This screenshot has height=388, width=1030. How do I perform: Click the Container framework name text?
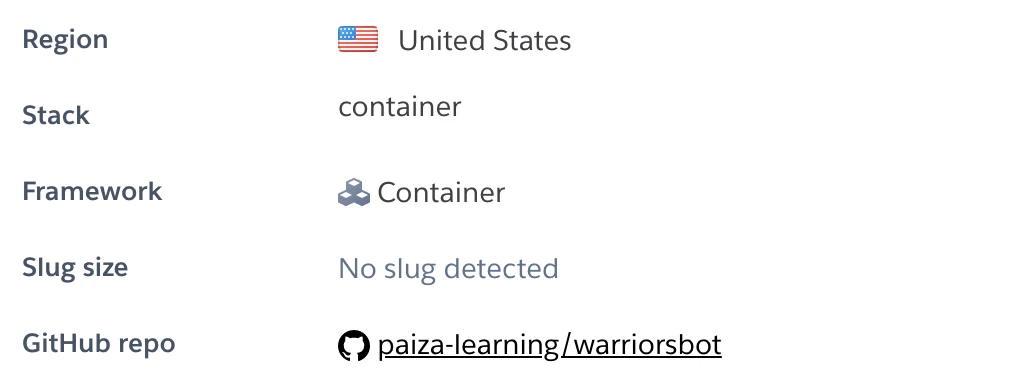441,193
